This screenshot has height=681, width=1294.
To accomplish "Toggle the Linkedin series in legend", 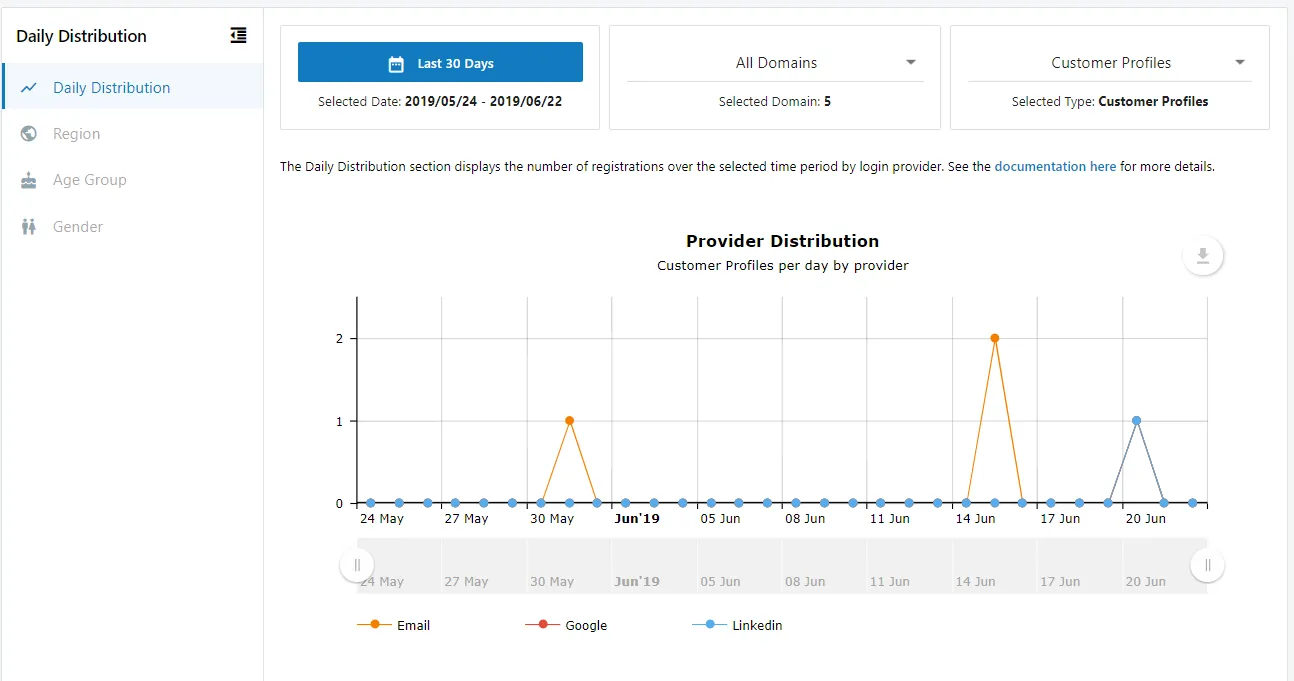I will click(737, 625).
